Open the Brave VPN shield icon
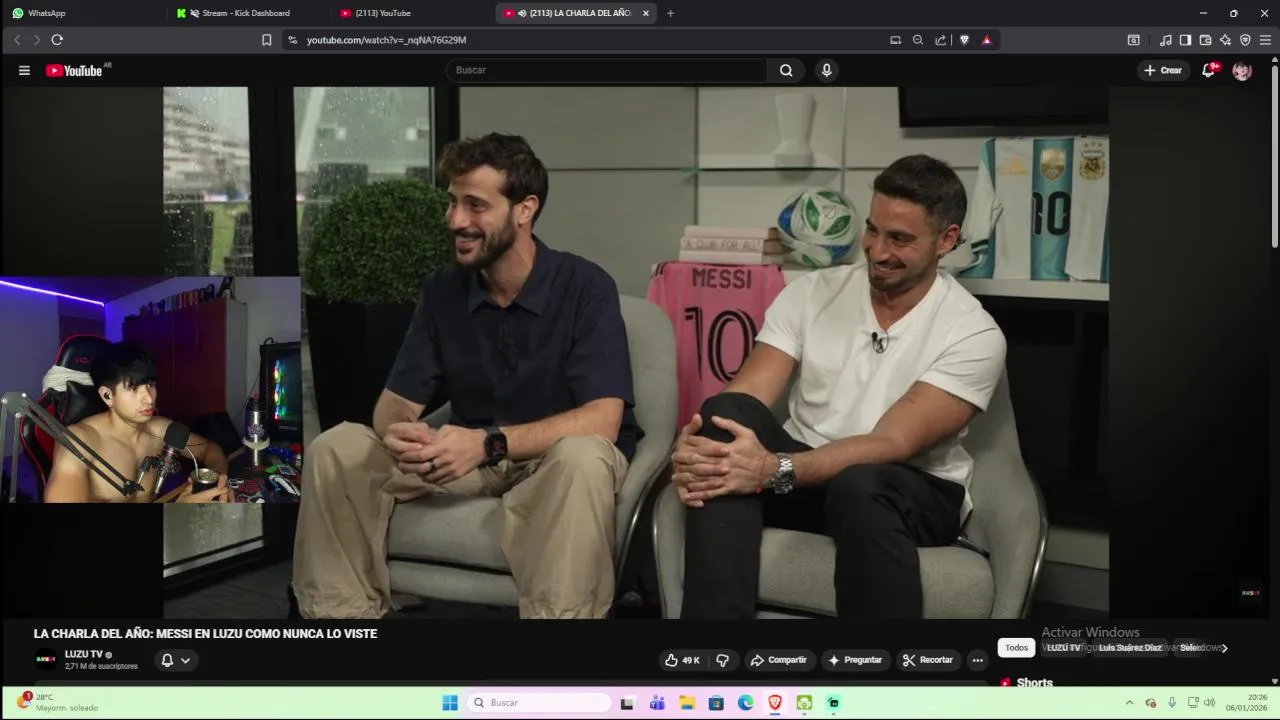This screenshot has width=1280, height=720. [1245, 40]
